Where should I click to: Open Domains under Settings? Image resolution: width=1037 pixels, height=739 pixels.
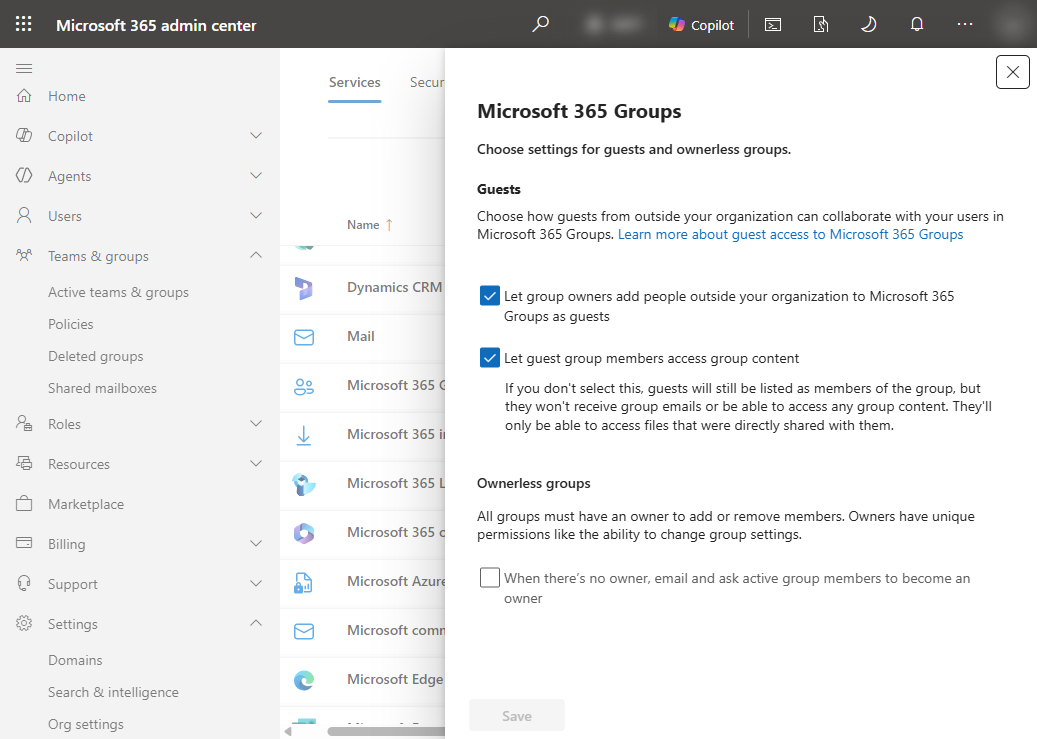[75, 660]
